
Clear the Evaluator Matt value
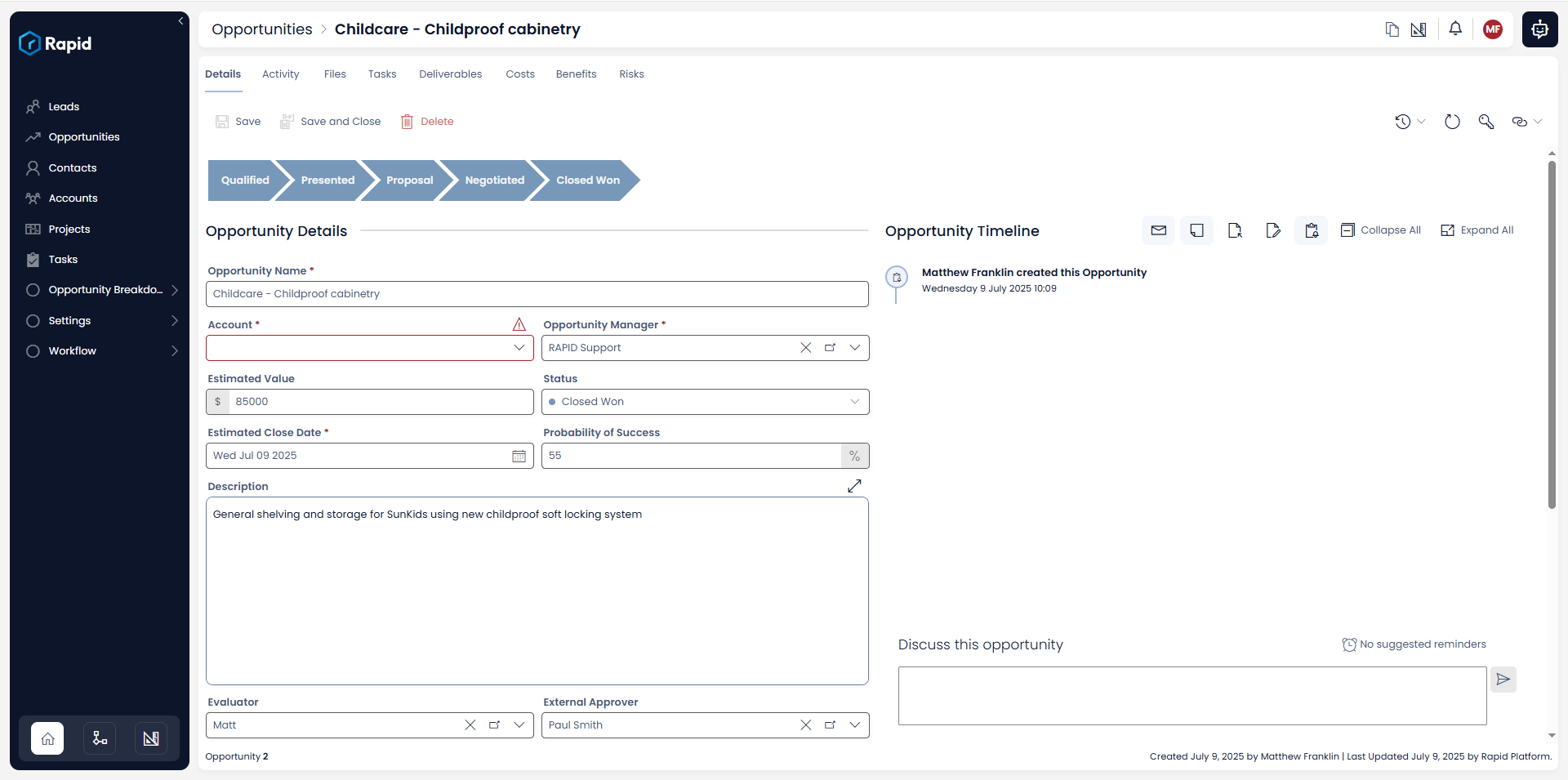pos(470,725)
